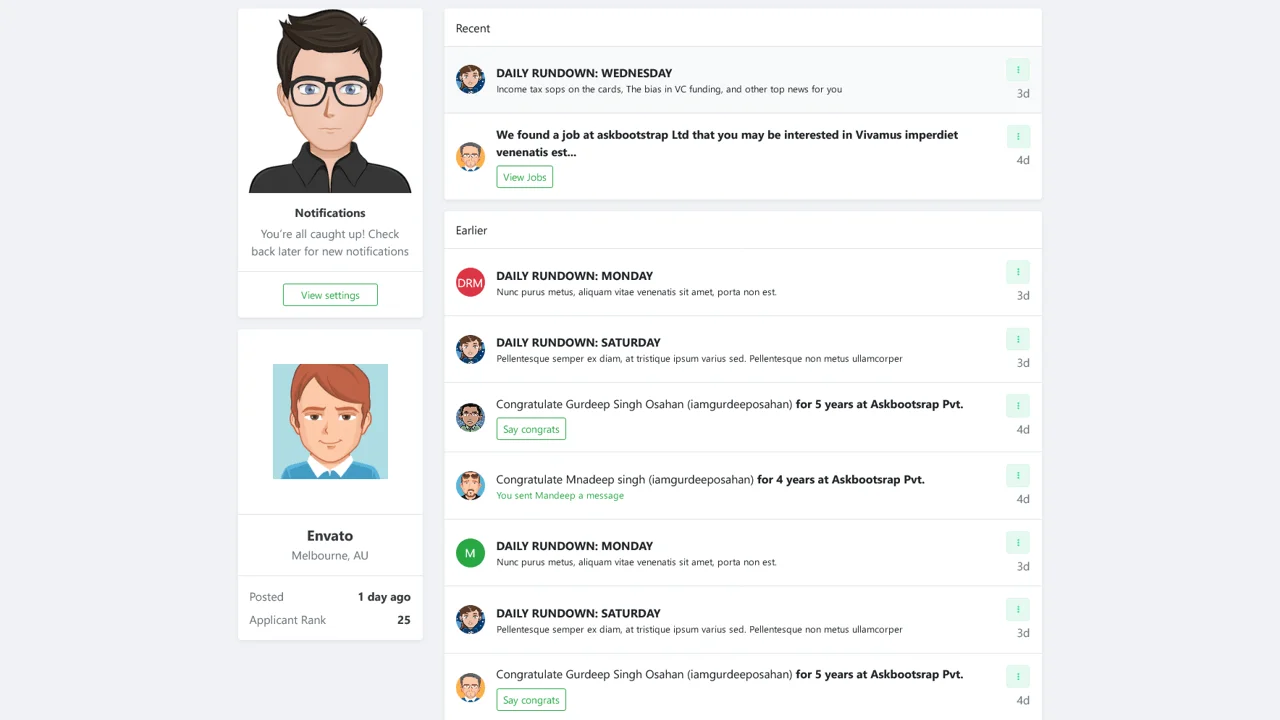This screenshot has width=1280, height=720.
Task: Open three-dot menu on DRM Monday rundown
Action: 1017,272
